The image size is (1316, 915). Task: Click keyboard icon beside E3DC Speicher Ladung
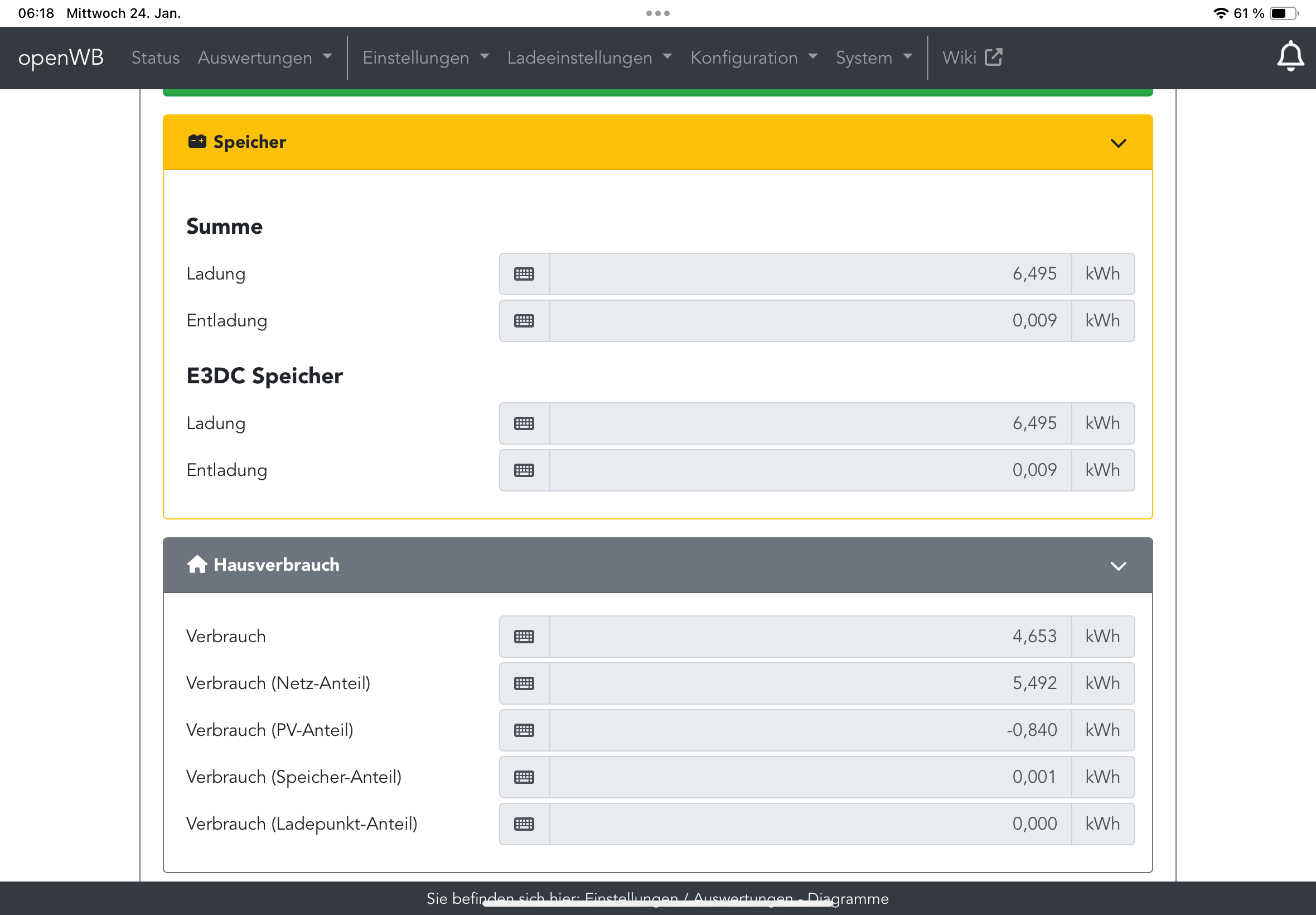point(524,423)
